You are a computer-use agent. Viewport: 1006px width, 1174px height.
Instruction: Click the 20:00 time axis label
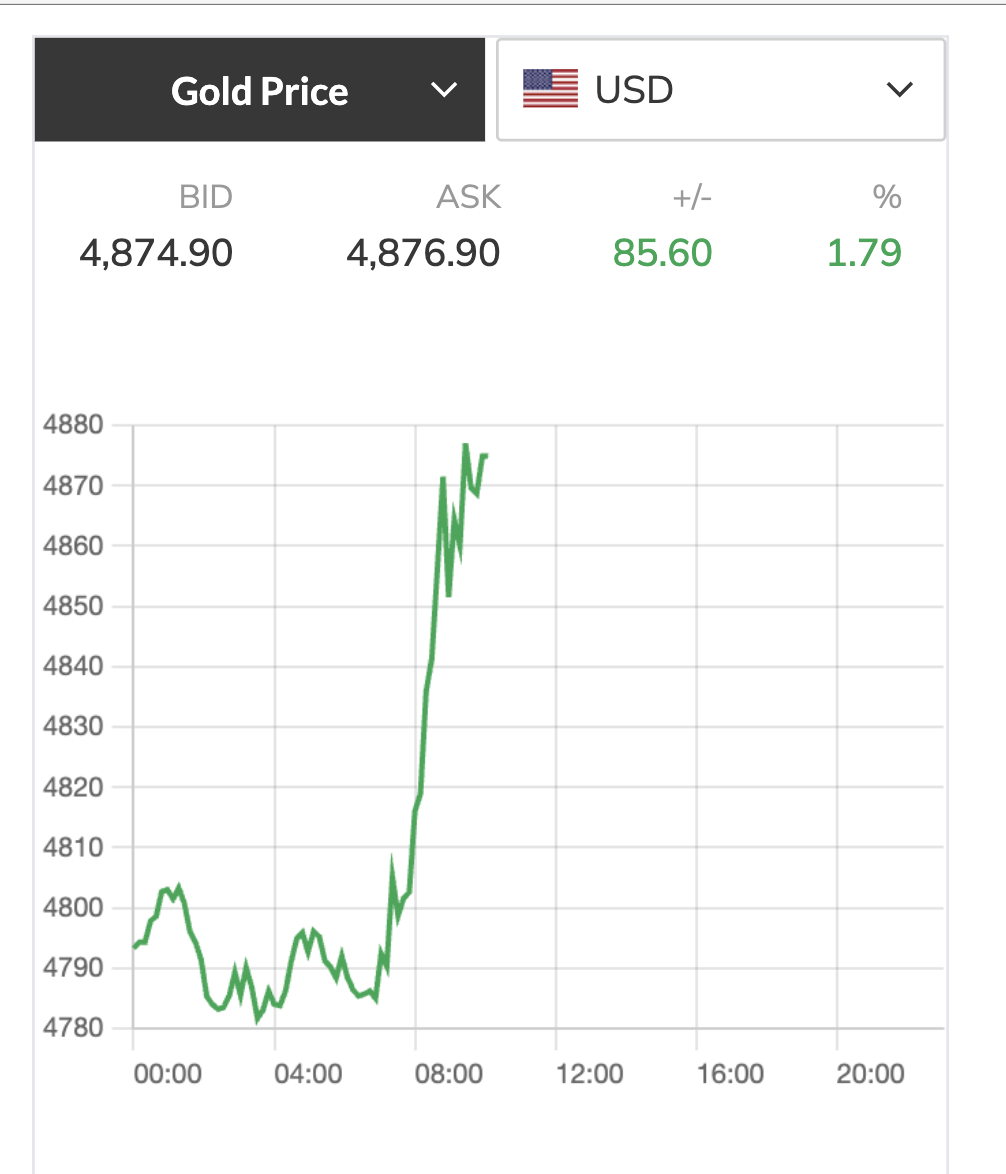coord(870,1074)
